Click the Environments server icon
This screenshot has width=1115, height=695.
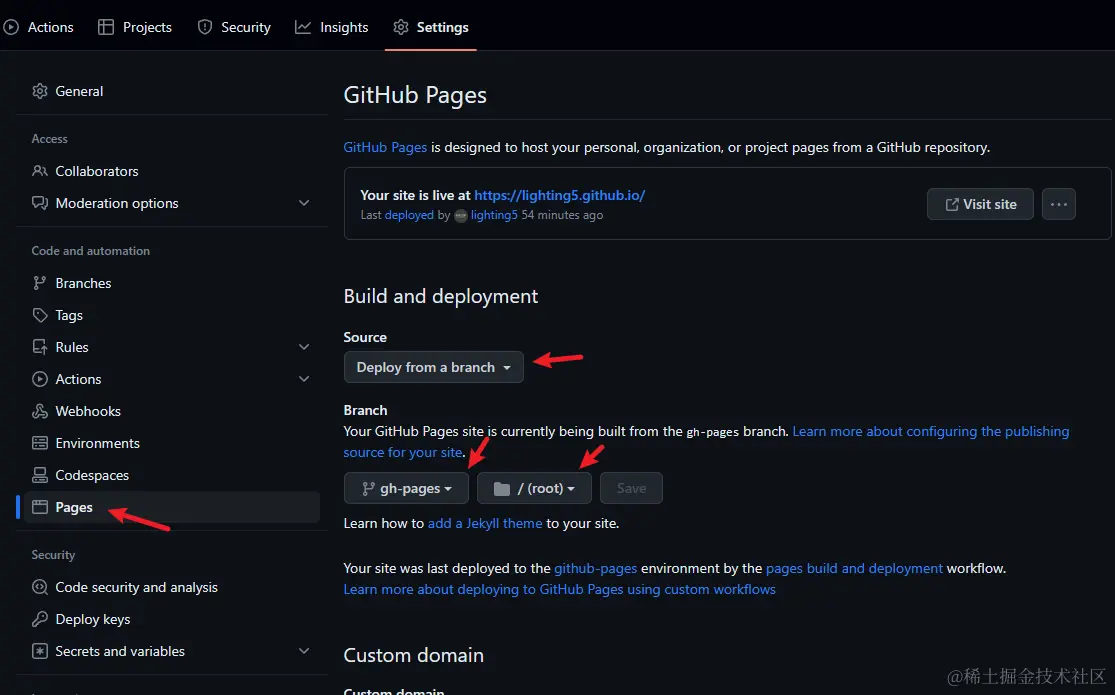(x=40, y=443)
